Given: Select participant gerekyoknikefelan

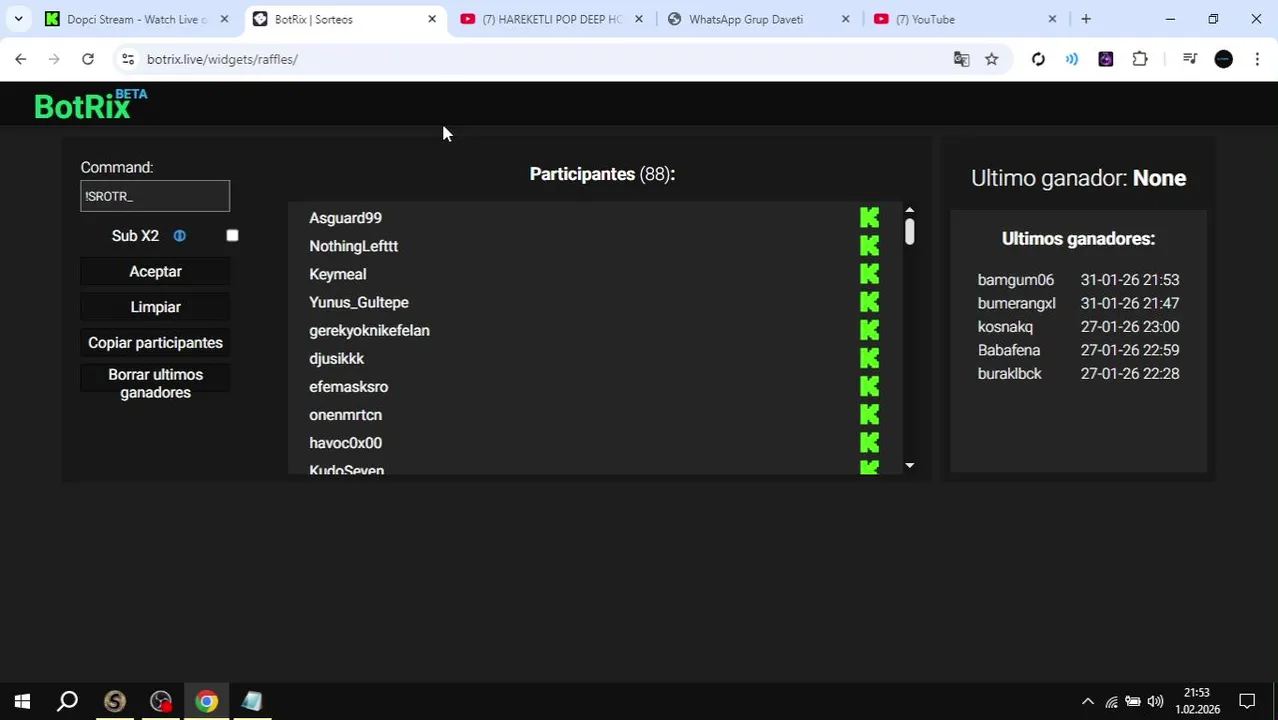Looking at the screenshot, I should point(369,330).
